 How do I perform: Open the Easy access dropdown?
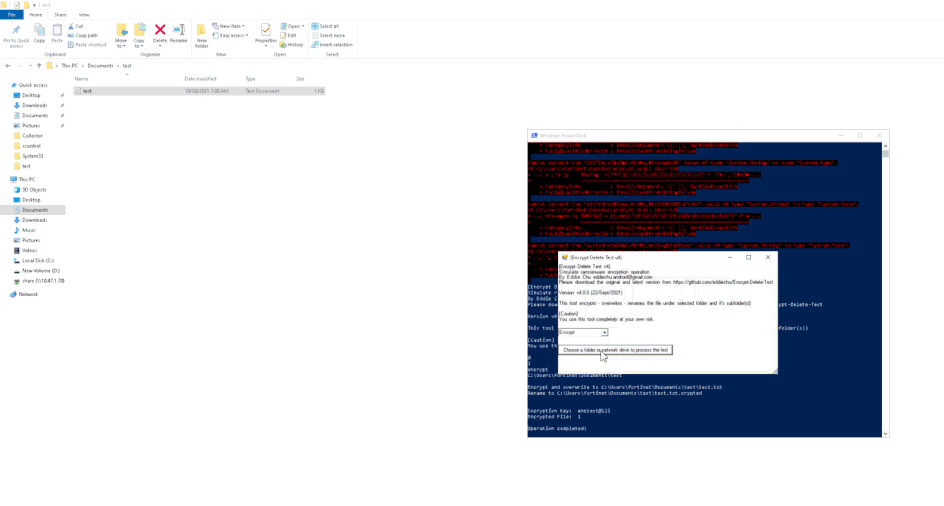coord(230,36)
